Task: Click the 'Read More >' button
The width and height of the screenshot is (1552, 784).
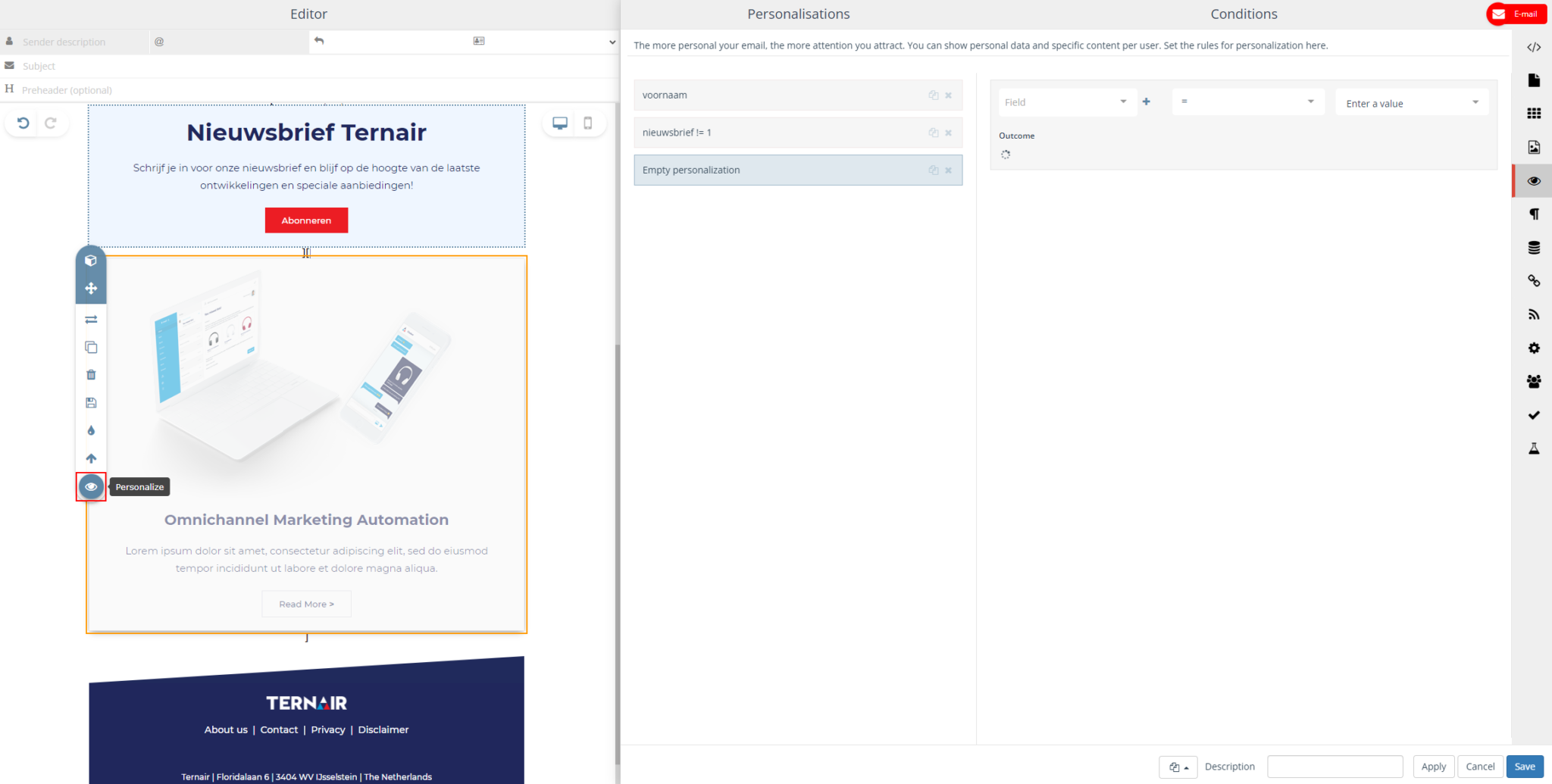Action: coord(306,604)
